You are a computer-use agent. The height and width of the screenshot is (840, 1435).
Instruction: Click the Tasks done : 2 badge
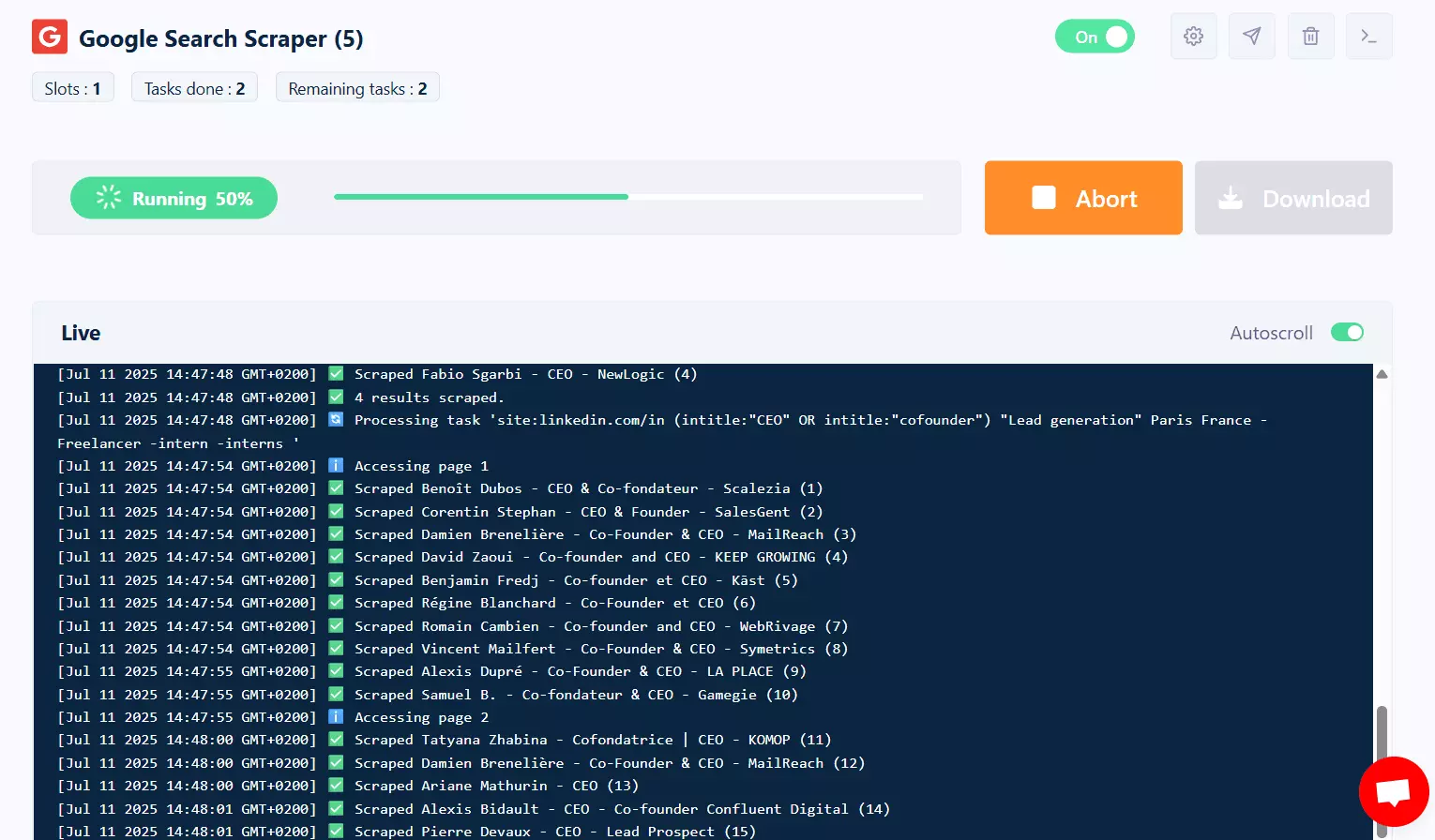point(194,87)
